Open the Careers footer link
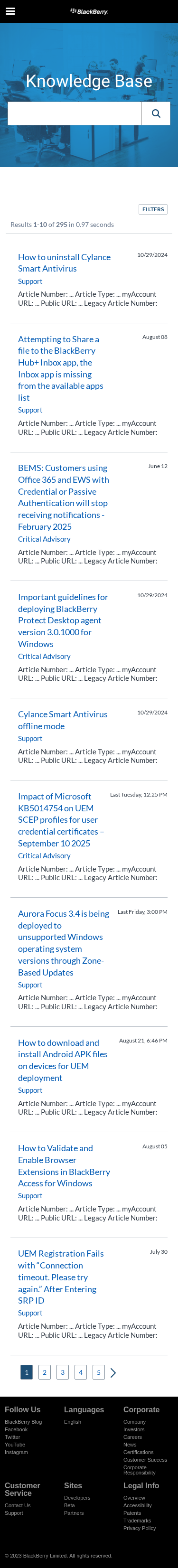 [x=132, y=1437]
